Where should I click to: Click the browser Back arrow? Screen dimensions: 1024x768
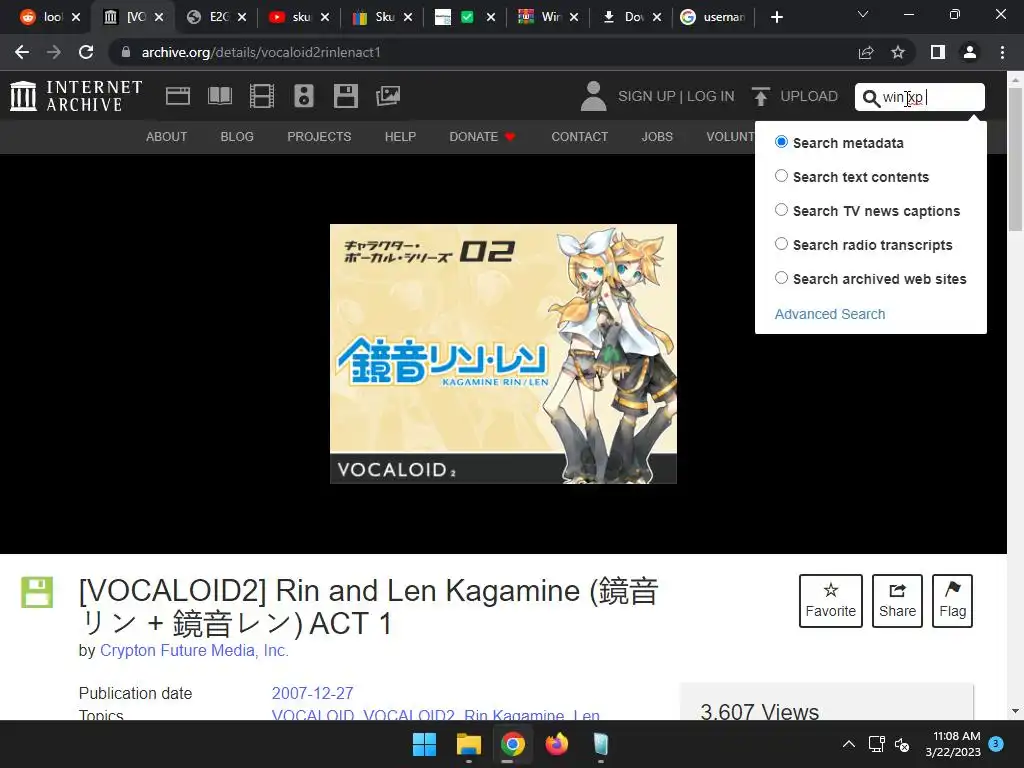coord(22,52)
